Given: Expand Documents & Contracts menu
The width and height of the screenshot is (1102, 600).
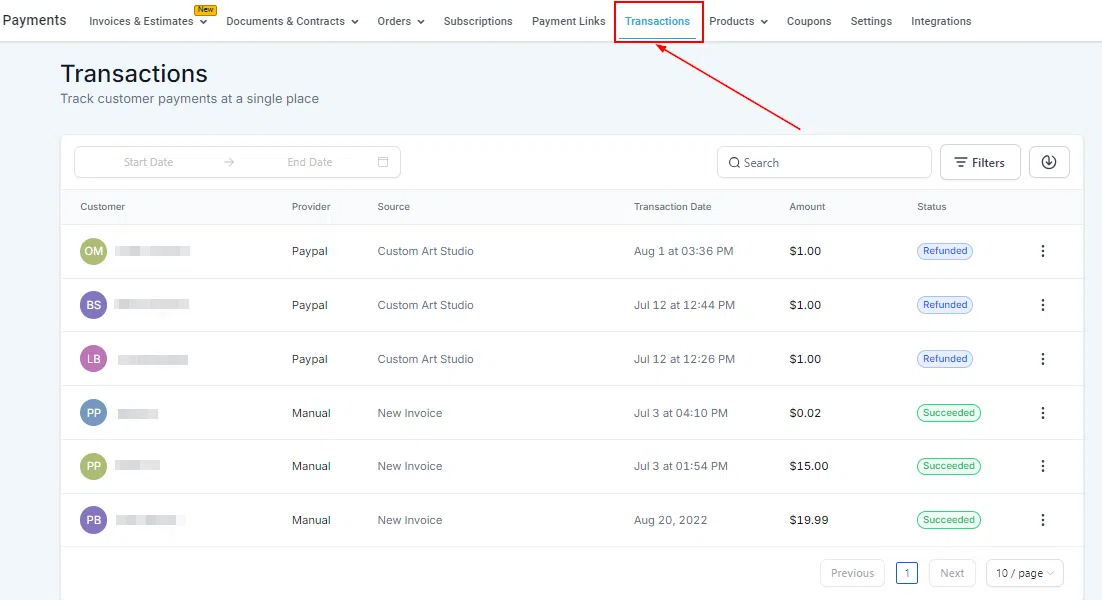Looking at the screenshot, I should [x=292, y=21].
